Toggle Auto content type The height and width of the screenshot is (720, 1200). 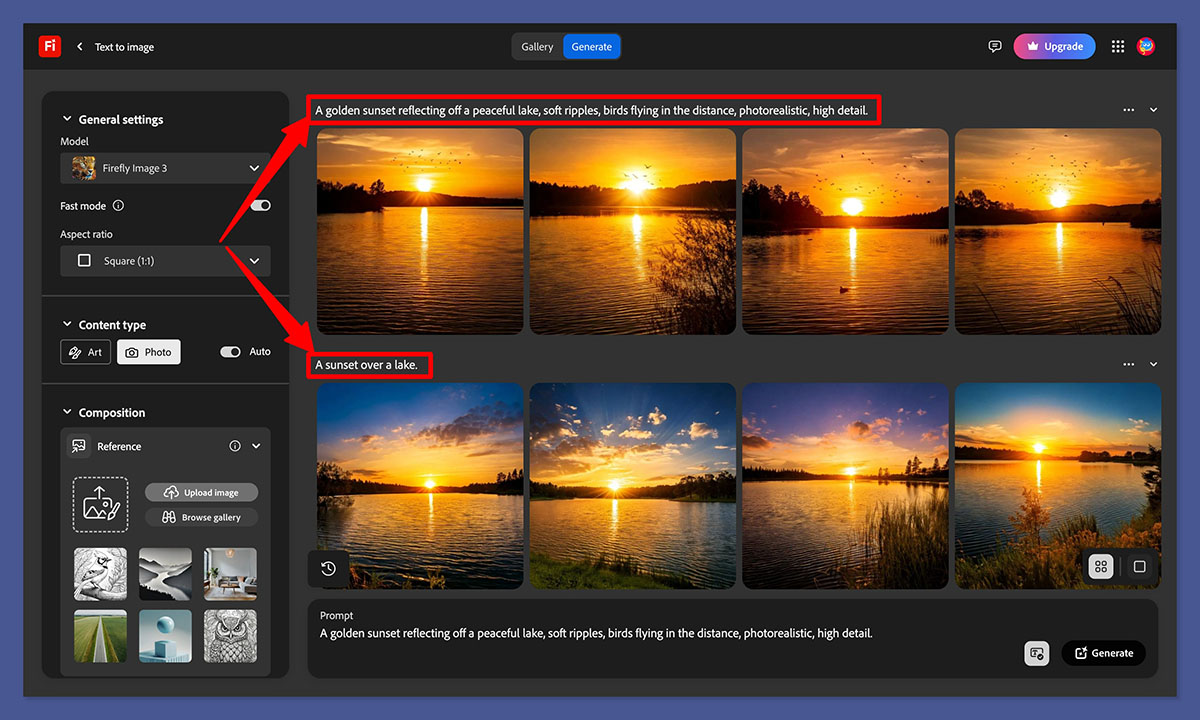coord(231,351)
